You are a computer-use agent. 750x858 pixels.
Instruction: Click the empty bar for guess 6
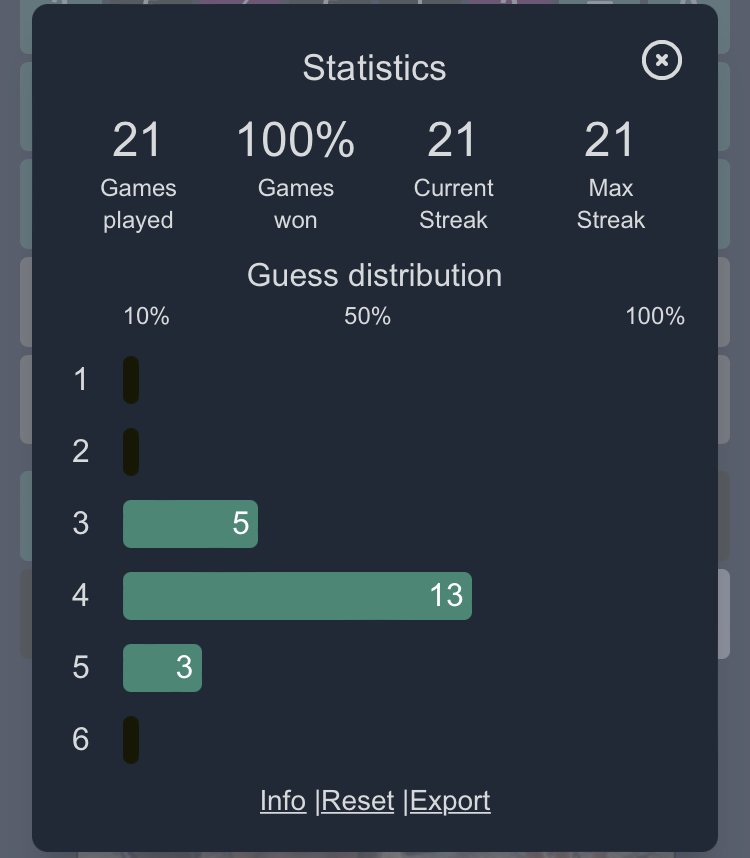pyautogui.click(x=131, y=740)
